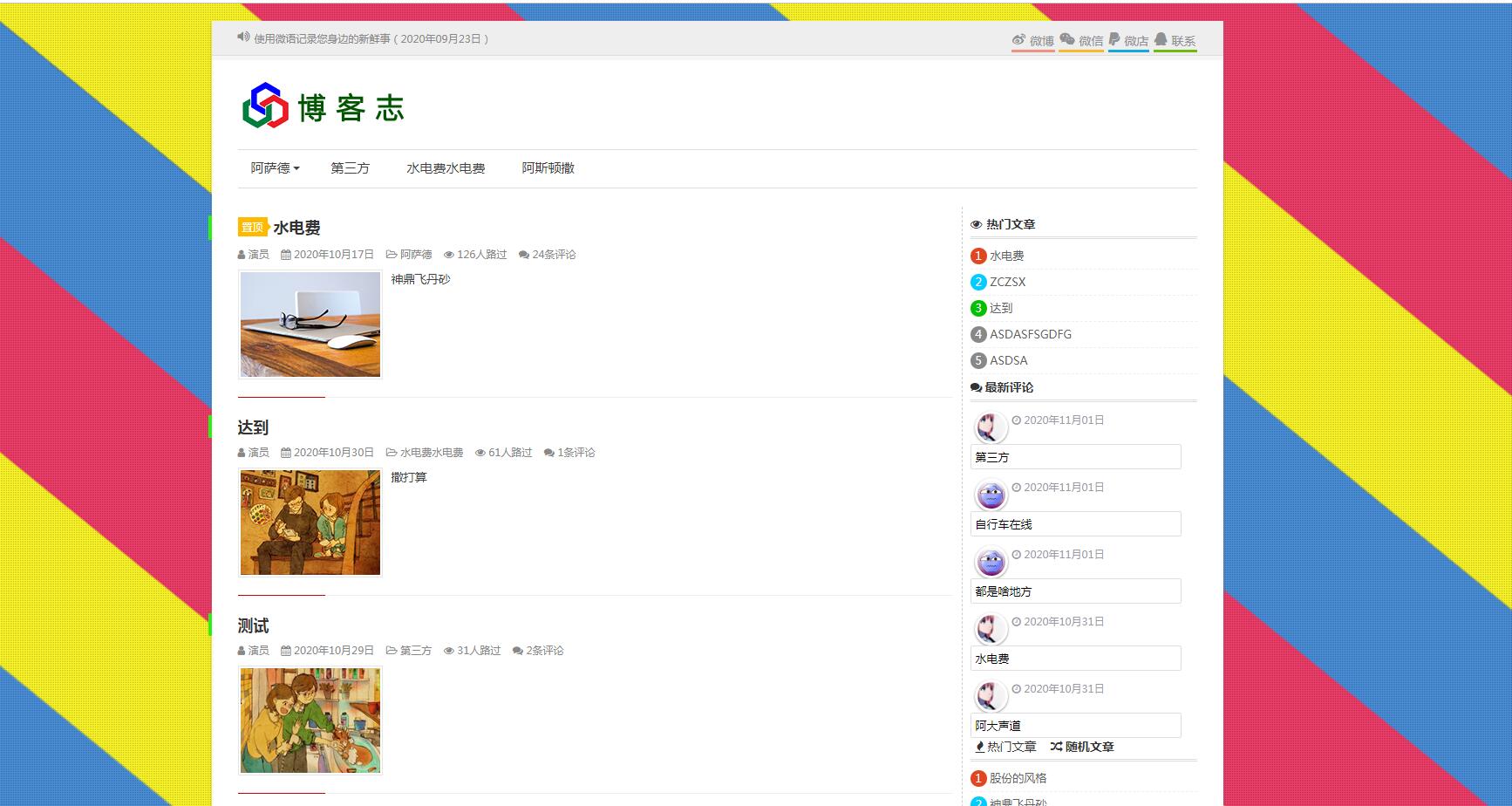Click the 微店 shop icon
Image resolution: width=1512 pixels, height=806 pixels.
pos(1114,40)
